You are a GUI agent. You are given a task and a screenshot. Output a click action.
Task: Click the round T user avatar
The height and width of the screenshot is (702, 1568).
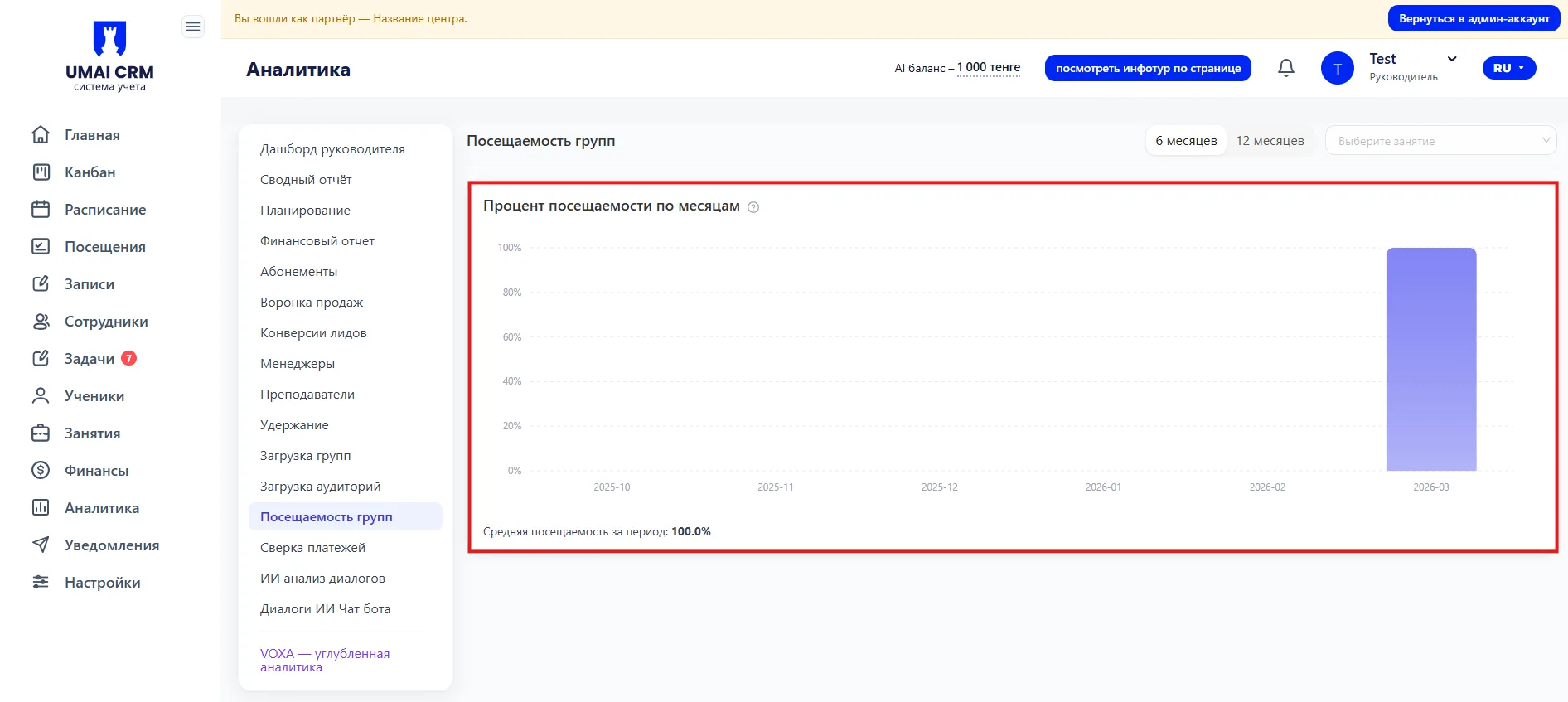click(1338, 68)
